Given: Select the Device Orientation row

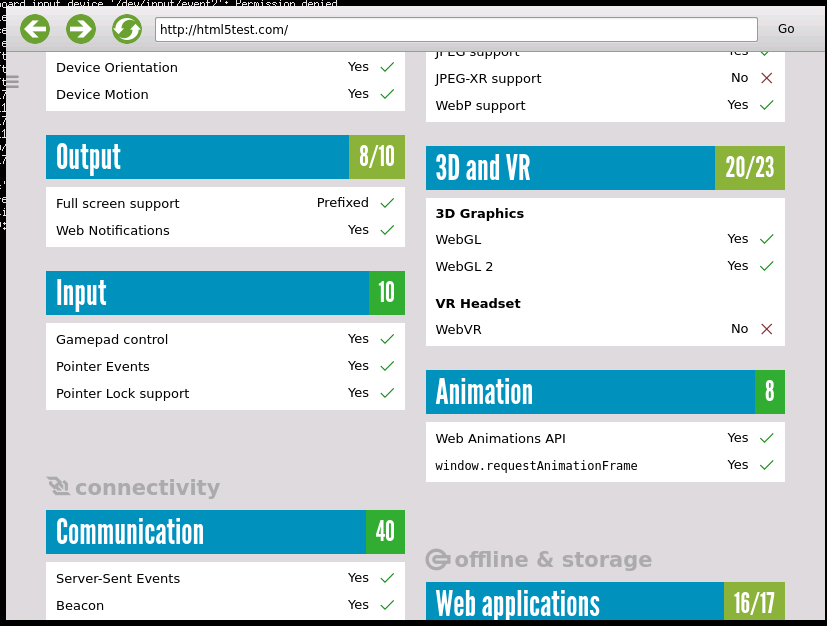Looking at the screenshot, I should coord(225,68).
